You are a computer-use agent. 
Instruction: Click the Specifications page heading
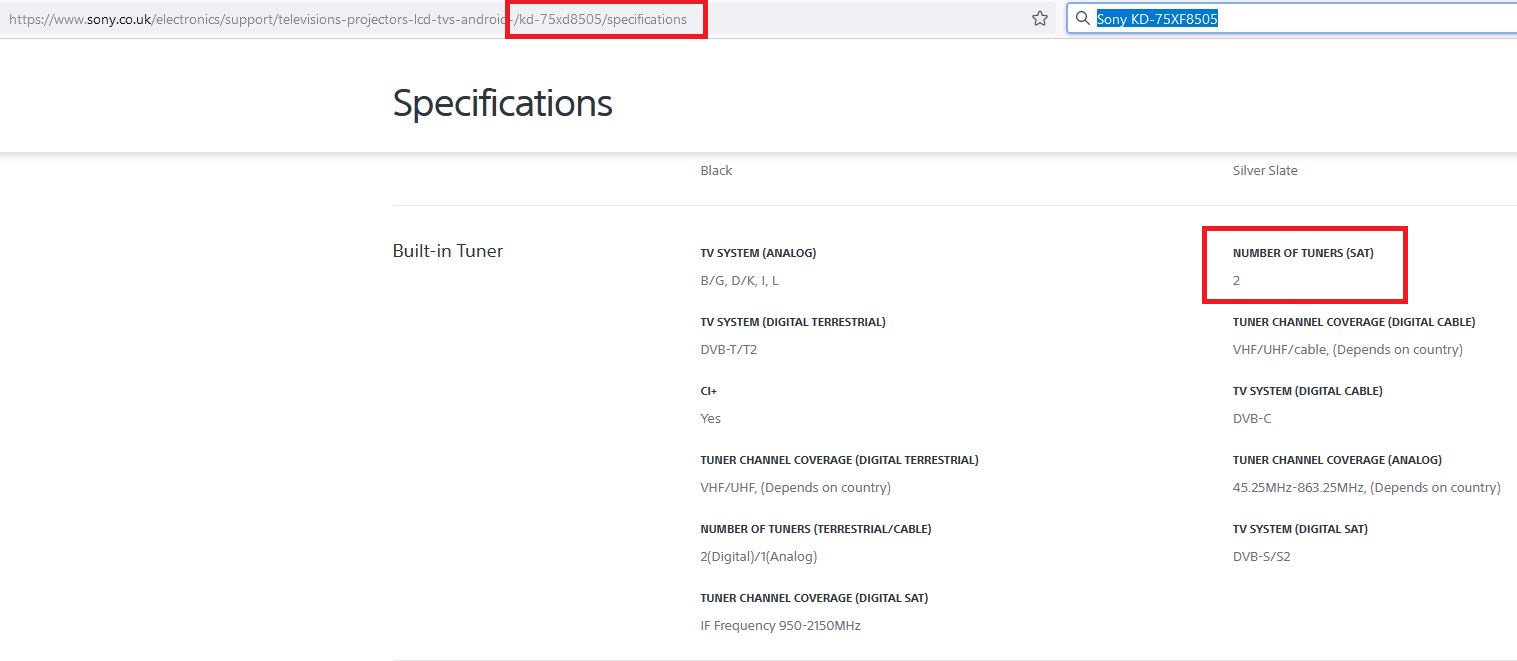pos(502,103)
